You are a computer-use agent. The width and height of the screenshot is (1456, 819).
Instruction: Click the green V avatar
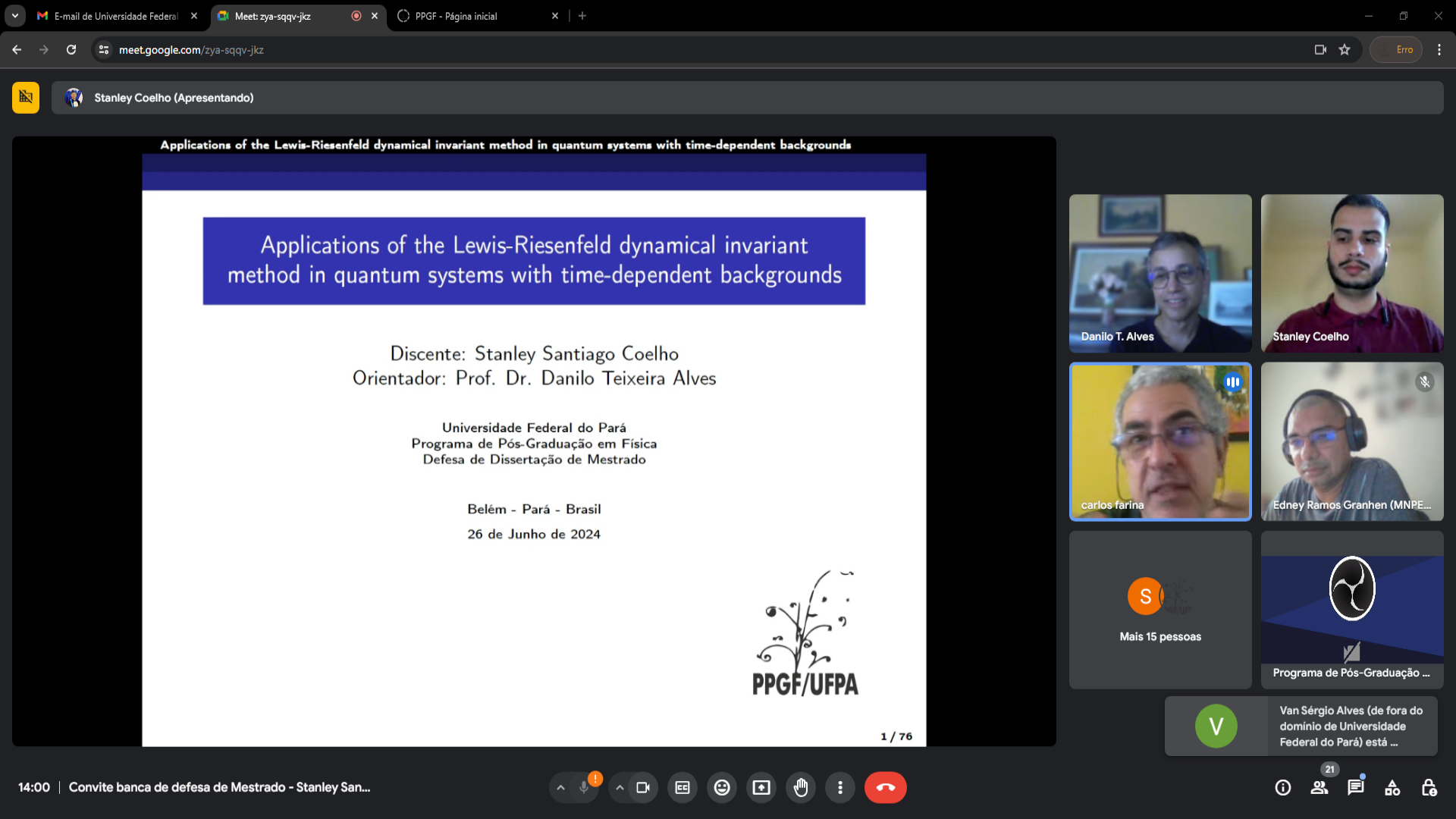(1216, 726)
